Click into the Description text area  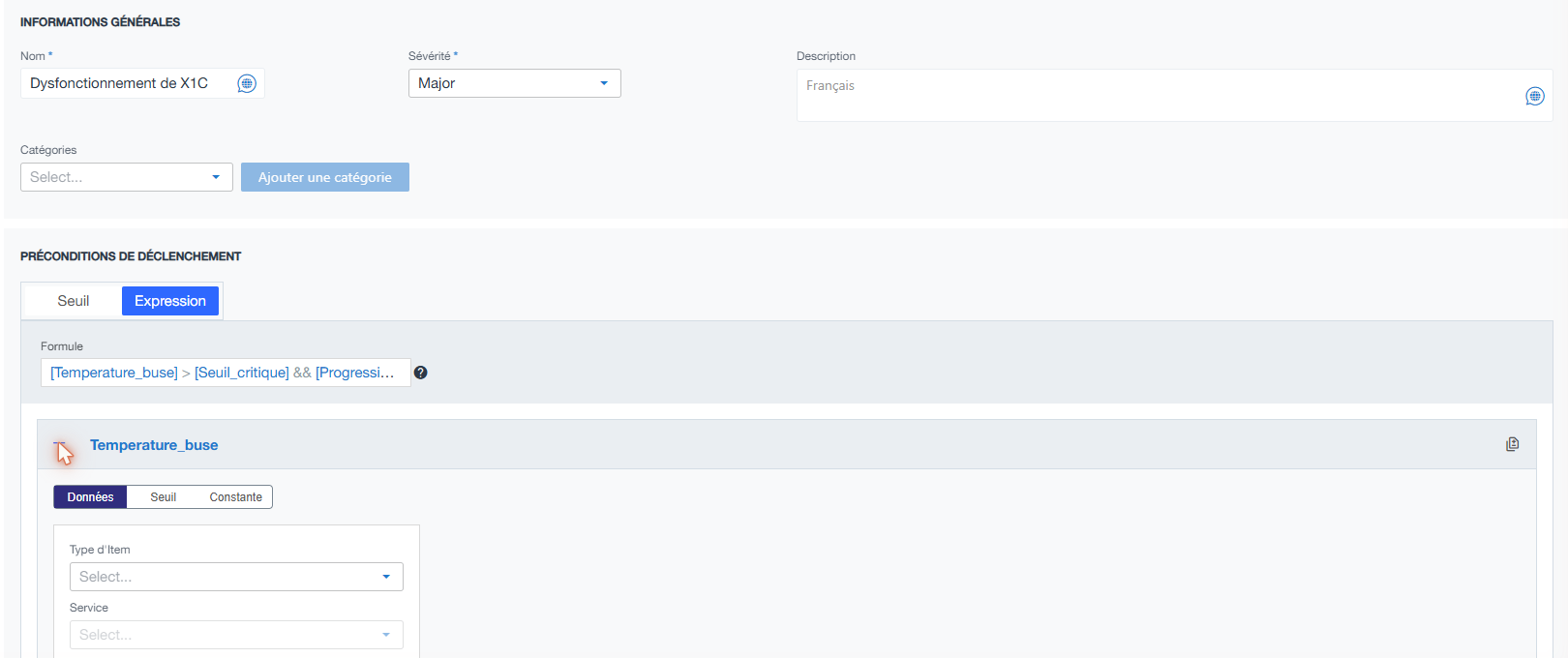tap(1175, 95)
